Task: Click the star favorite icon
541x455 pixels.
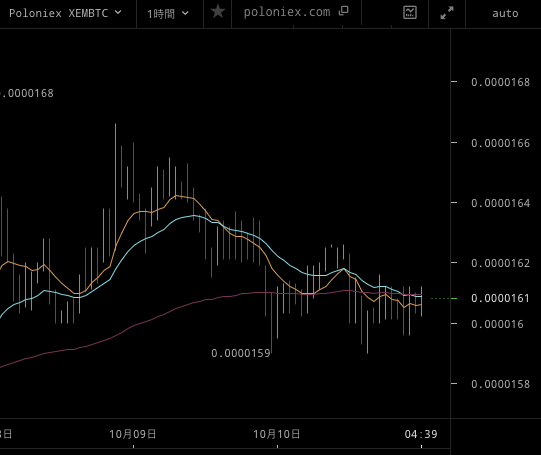Action: pyautogui.click(x=218, y=12)
